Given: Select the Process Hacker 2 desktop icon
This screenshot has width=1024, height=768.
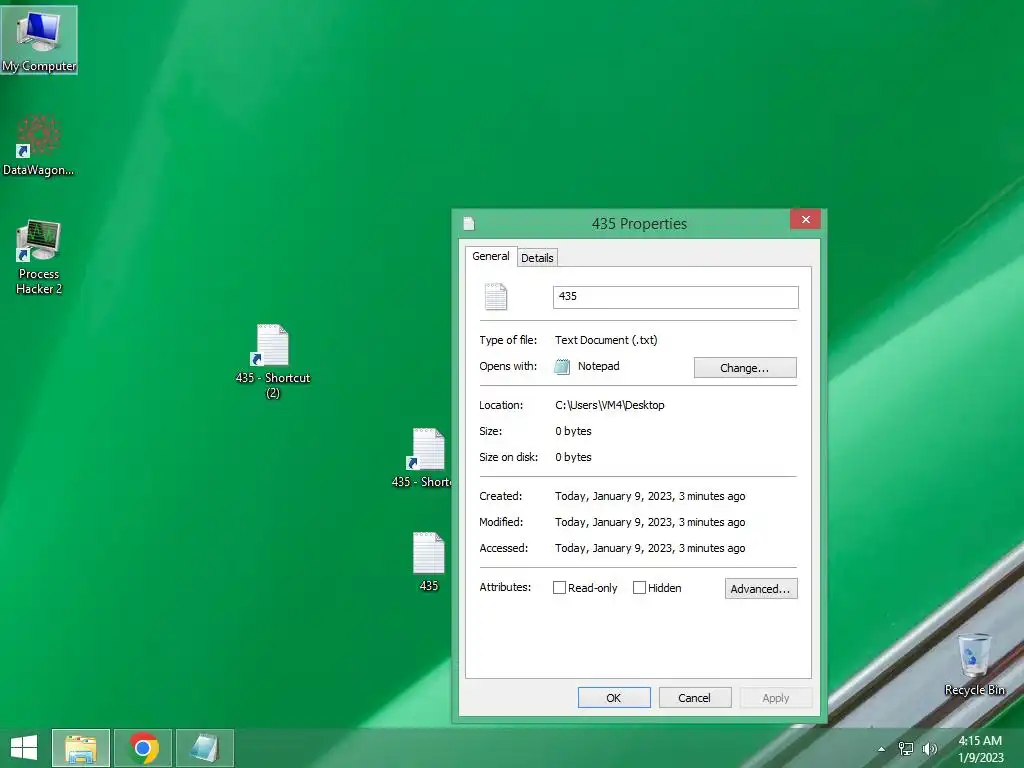Looking at the screenshot, I should (39, 257).
